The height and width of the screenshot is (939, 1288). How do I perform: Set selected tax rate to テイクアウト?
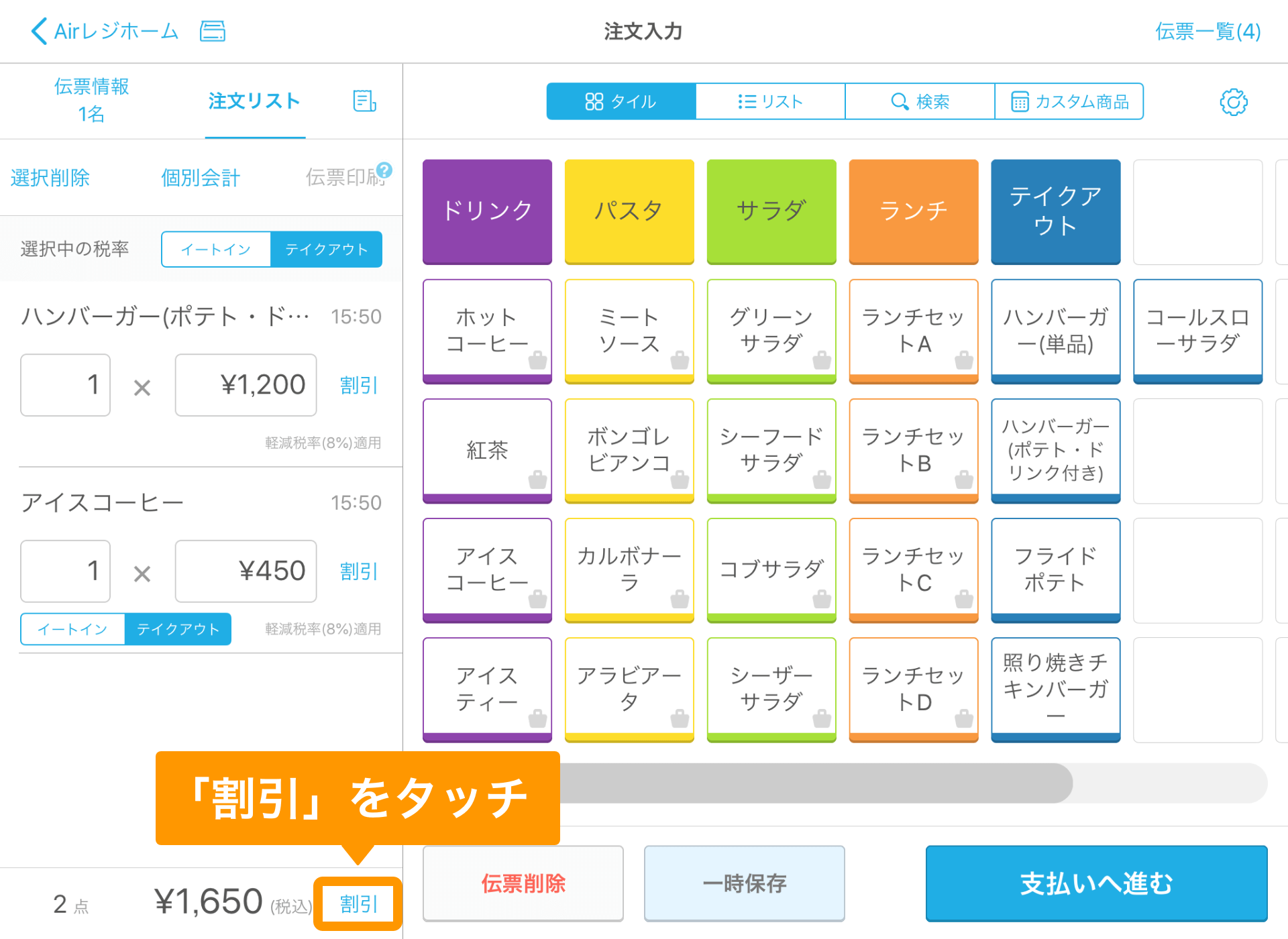pos(327,250)
